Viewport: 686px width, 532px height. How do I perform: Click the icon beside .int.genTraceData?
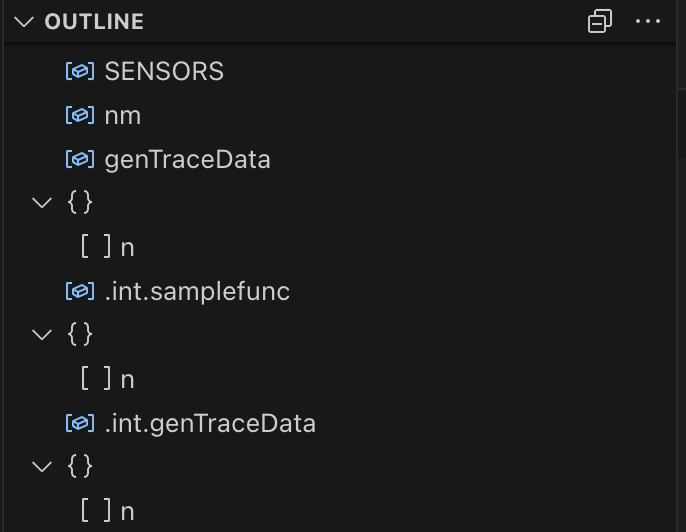click(x=80, y=423)
